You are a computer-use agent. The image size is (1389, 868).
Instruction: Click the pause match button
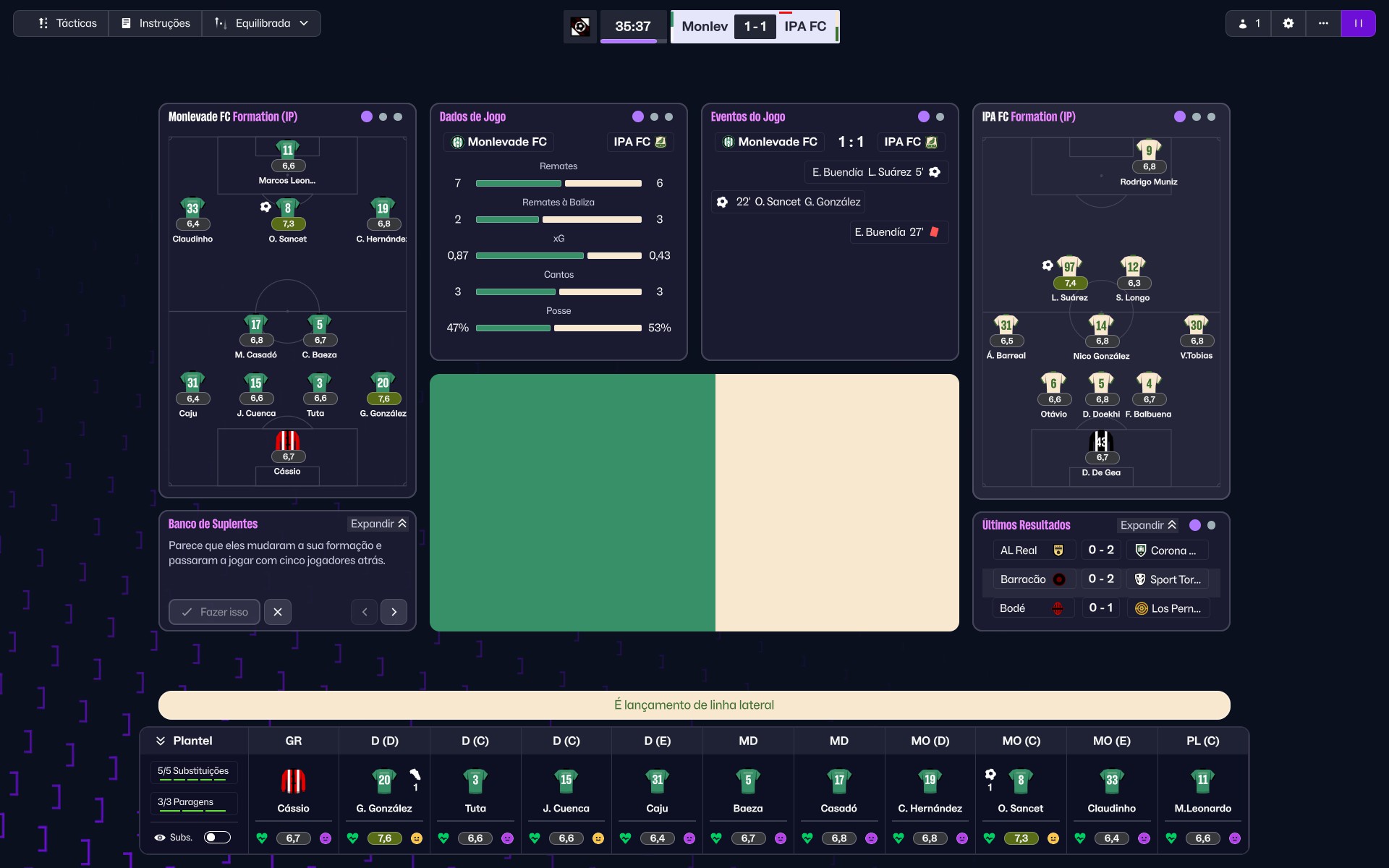[1358, 23]
